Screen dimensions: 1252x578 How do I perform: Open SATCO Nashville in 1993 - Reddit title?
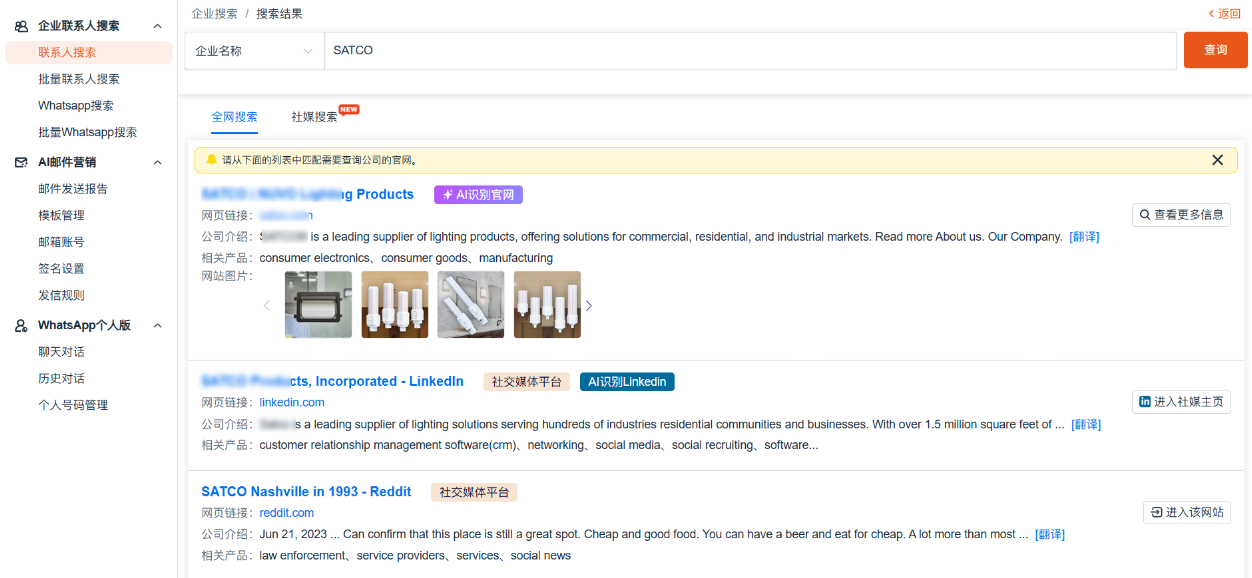coord(306,492)
